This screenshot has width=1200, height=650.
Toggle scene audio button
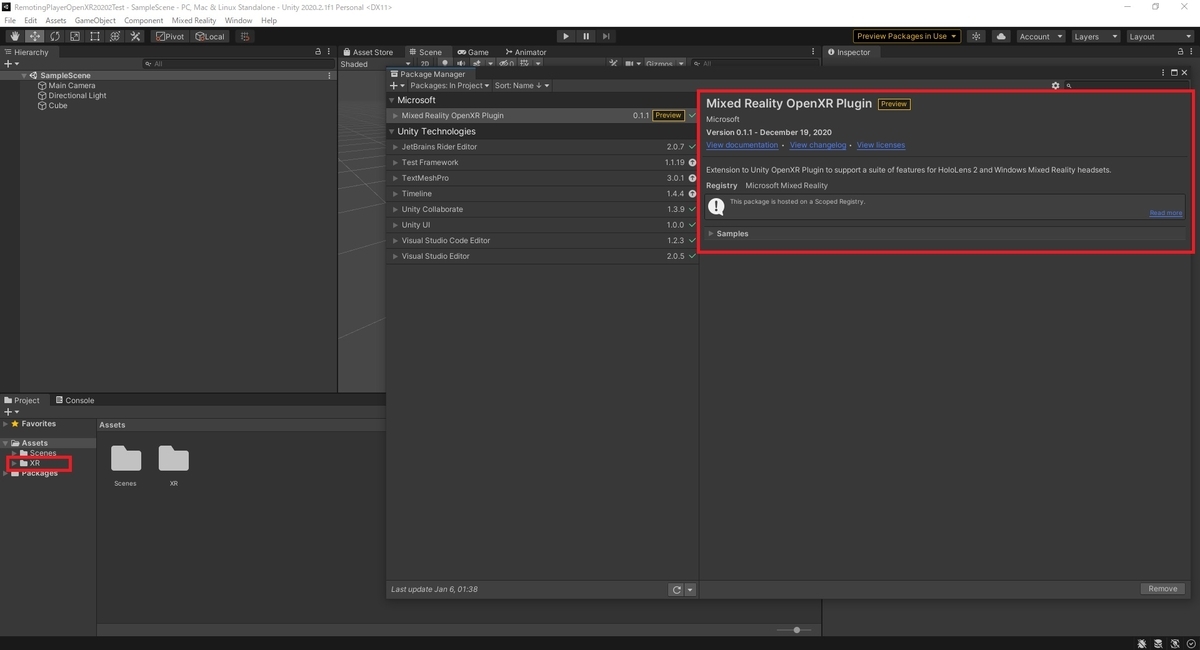pyautogui.click(x=459, y=64)
